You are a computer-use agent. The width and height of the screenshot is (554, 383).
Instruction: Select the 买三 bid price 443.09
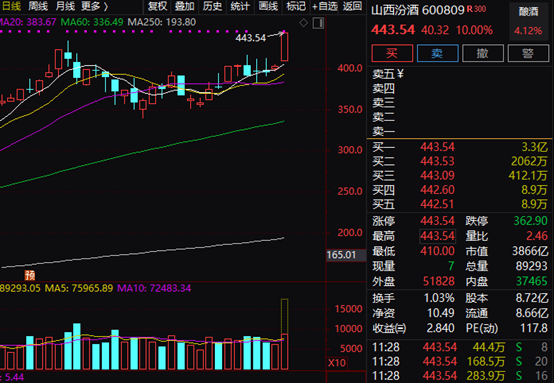click(x=437, y=176)
